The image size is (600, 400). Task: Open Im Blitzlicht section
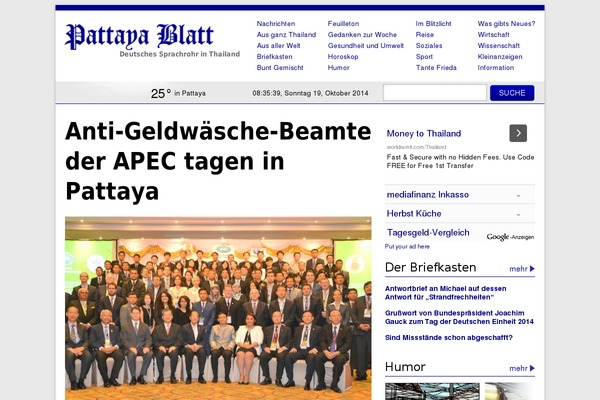tap(433, 24)
